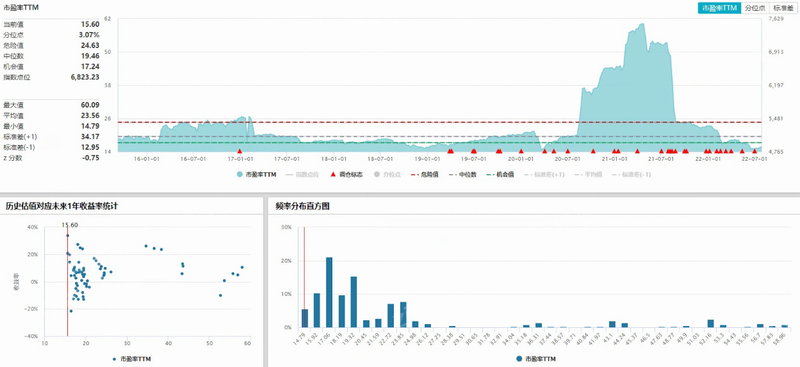Toggle the 市盈率TTM legend circle in the top chart
This screenshot has height=367, width=800.
coord(240,175)
